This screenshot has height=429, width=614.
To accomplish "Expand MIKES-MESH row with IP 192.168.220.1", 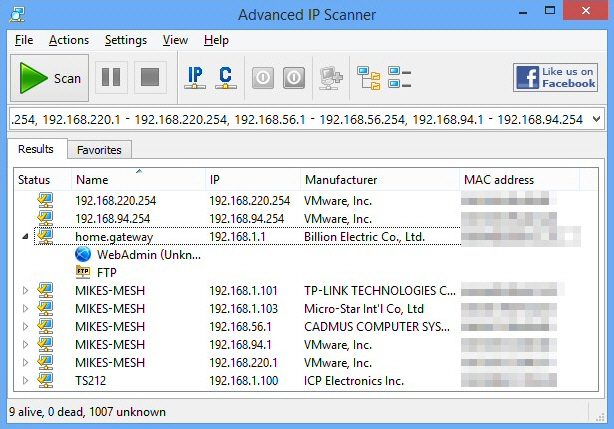I will tap(25, 362).
